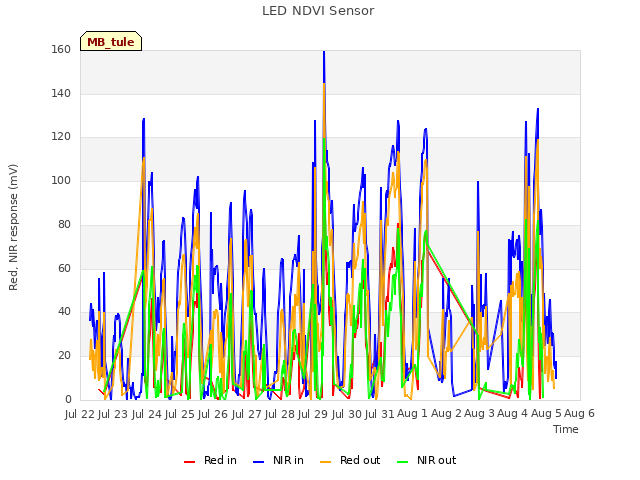Click the x-axis date label Jul 23
640x480 pixels.
tap(113, 414)
